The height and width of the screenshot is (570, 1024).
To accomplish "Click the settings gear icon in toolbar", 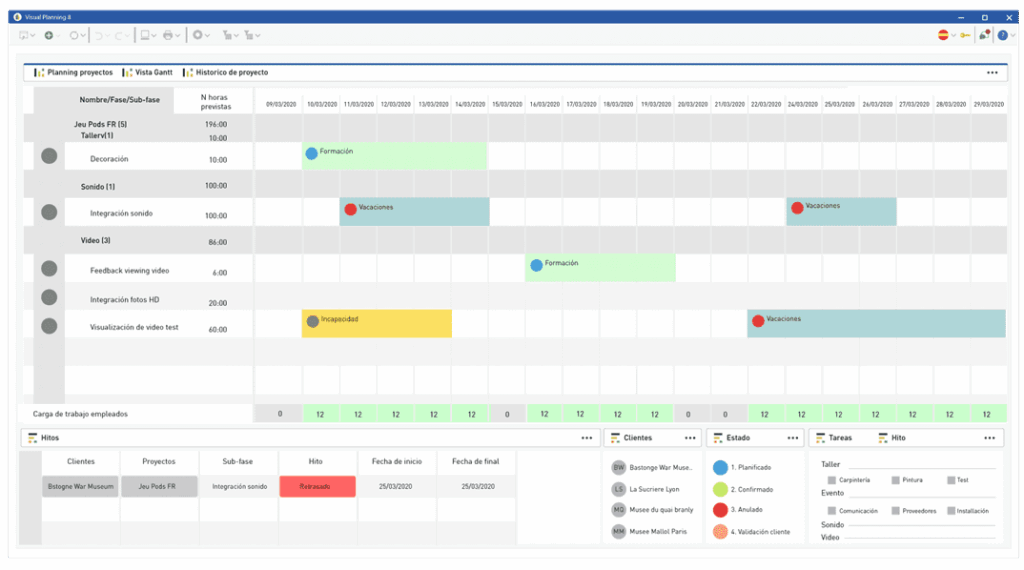I will click(x=197, y=35).
